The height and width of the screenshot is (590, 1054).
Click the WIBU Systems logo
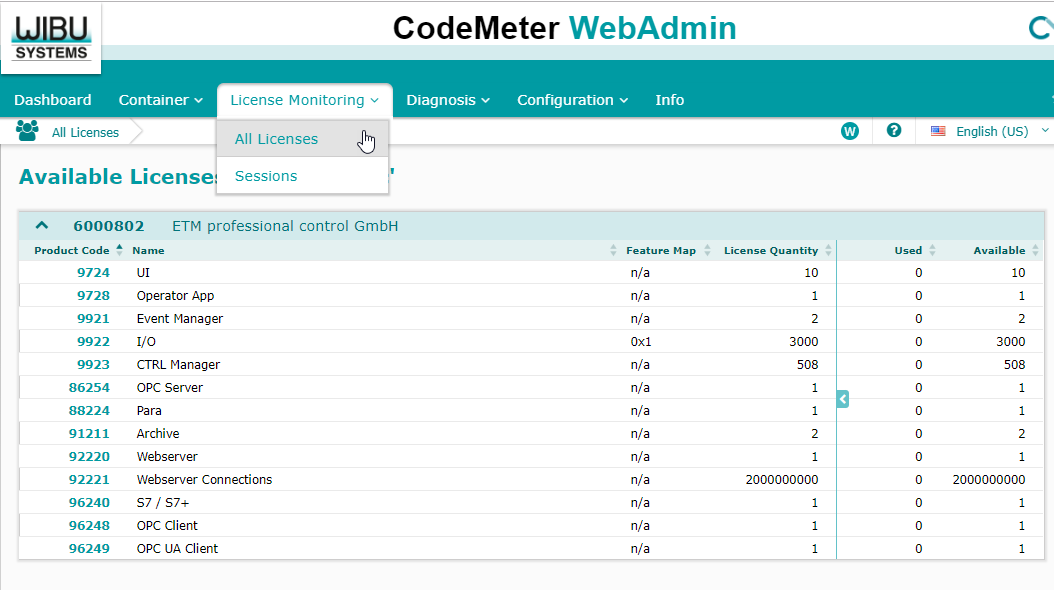click(x=51, y=37)
